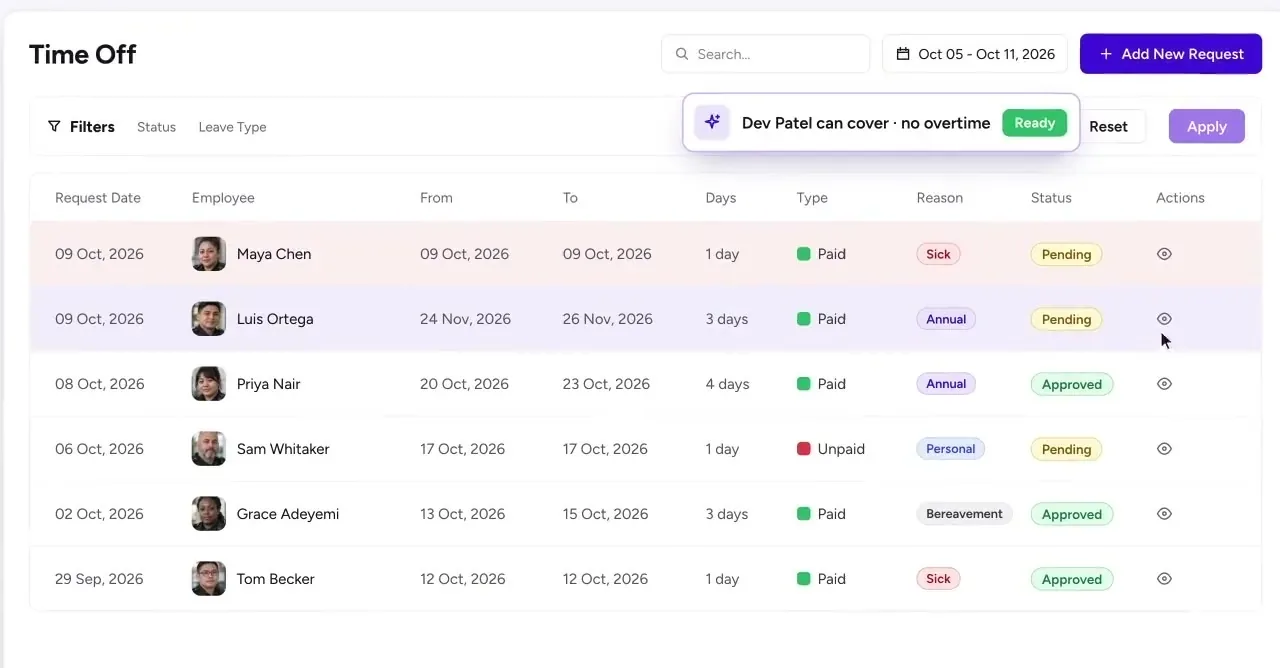Click Tom Becker's Sick reason tag
Screen dimensions: 1280x668
[938, 579]
